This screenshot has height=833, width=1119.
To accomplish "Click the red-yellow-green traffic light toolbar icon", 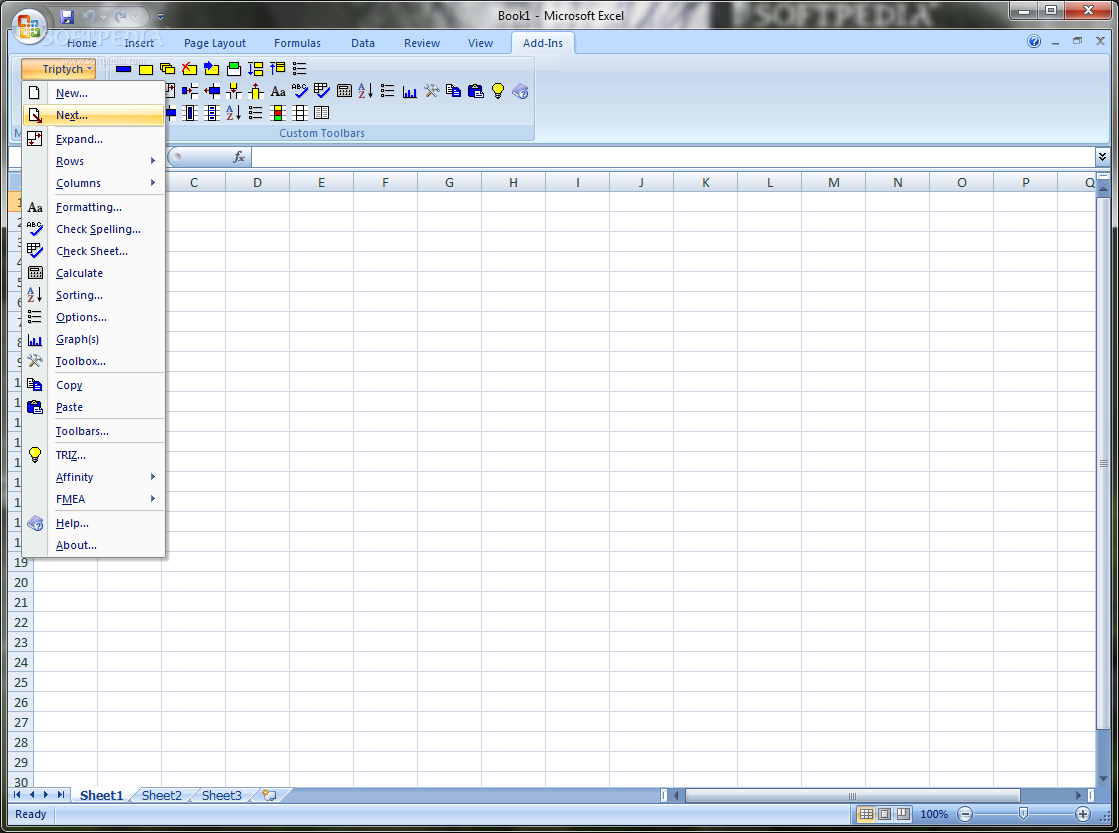I will pyautogui.click(x=278, y=113).
